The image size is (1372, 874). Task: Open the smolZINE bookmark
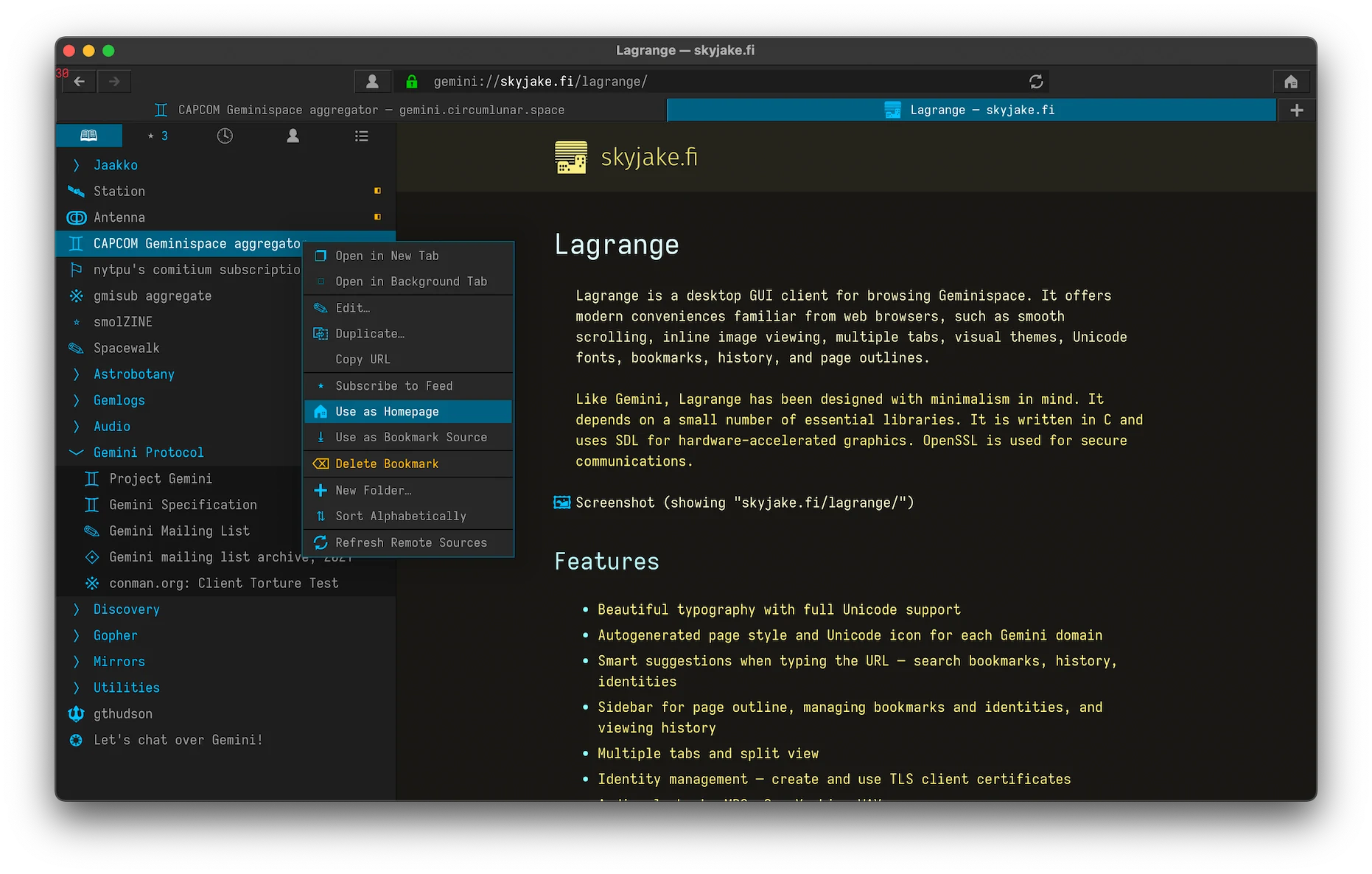[178, 322]
